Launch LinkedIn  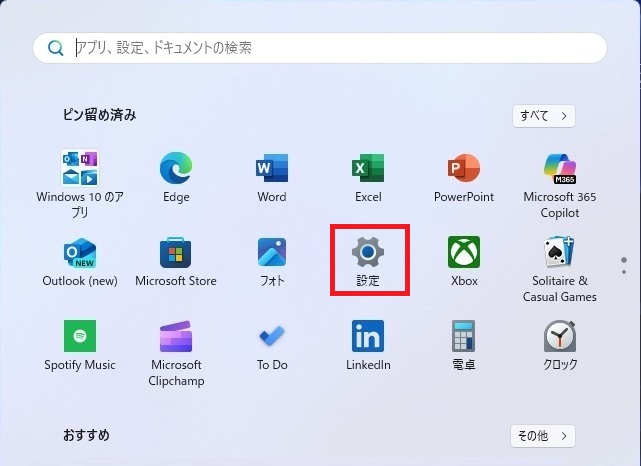pos(368,336)
